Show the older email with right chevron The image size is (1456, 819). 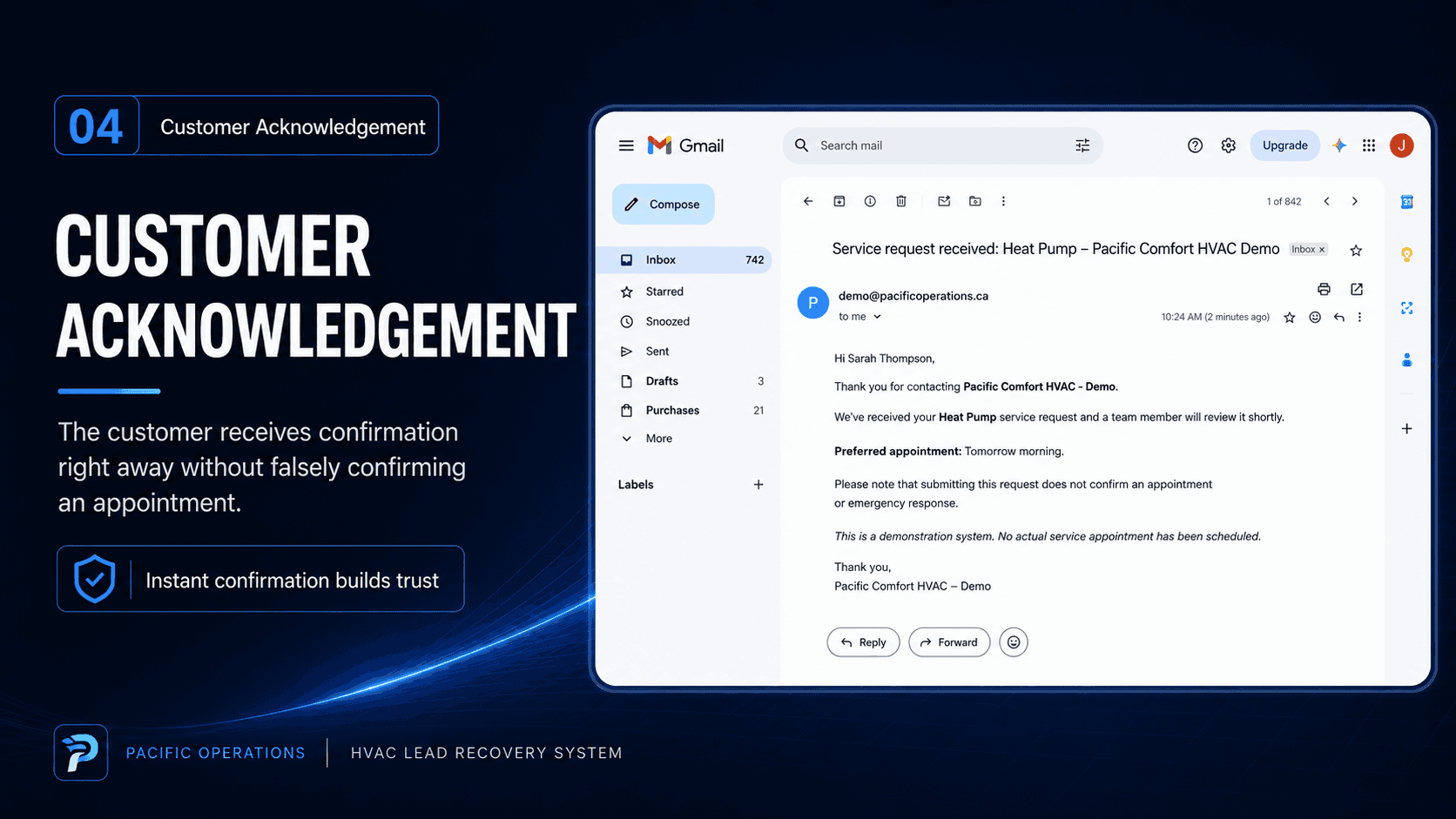tap(1354, 201)
